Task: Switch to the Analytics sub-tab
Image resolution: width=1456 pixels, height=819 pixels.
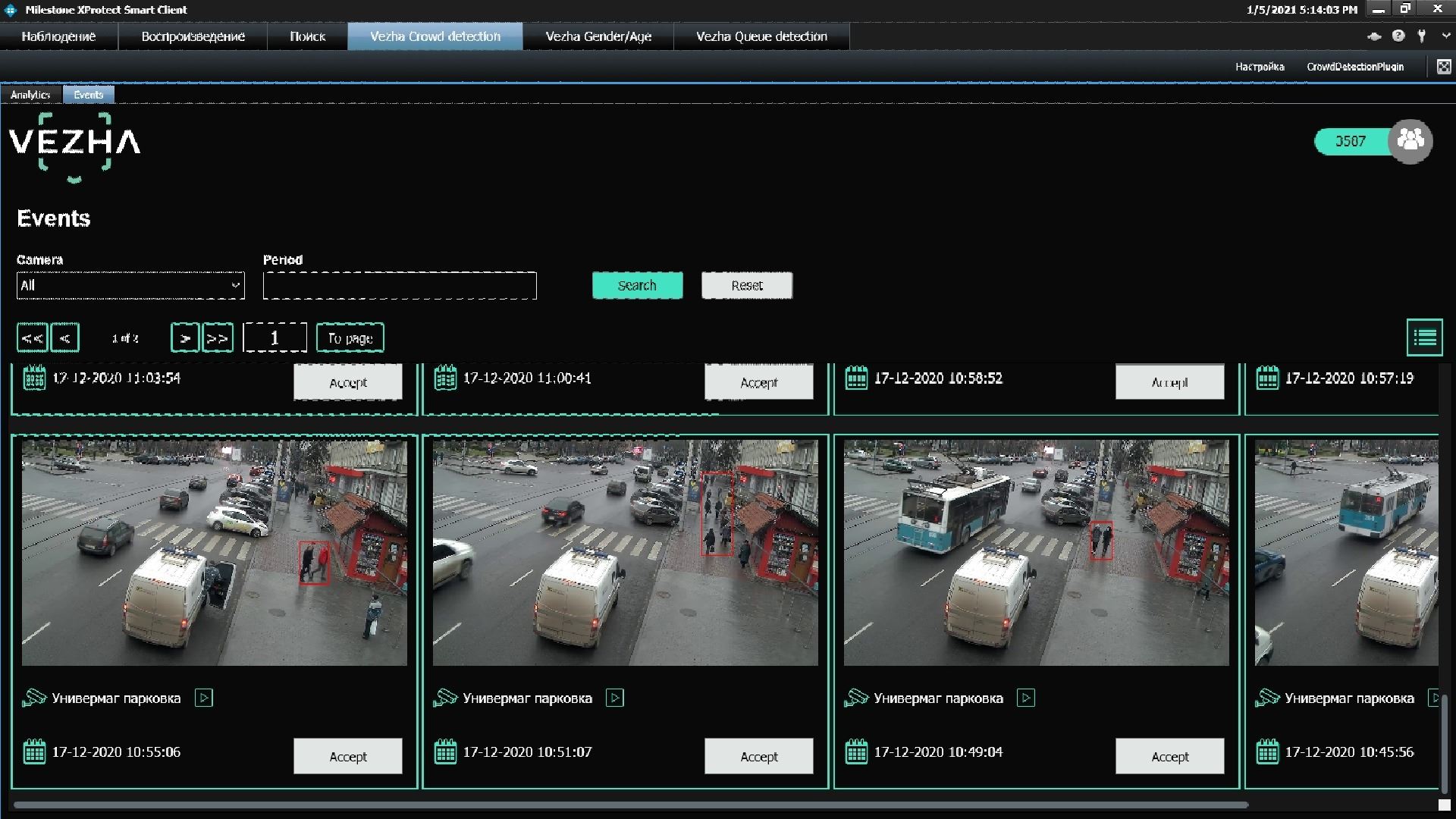Action: [30, 95]
